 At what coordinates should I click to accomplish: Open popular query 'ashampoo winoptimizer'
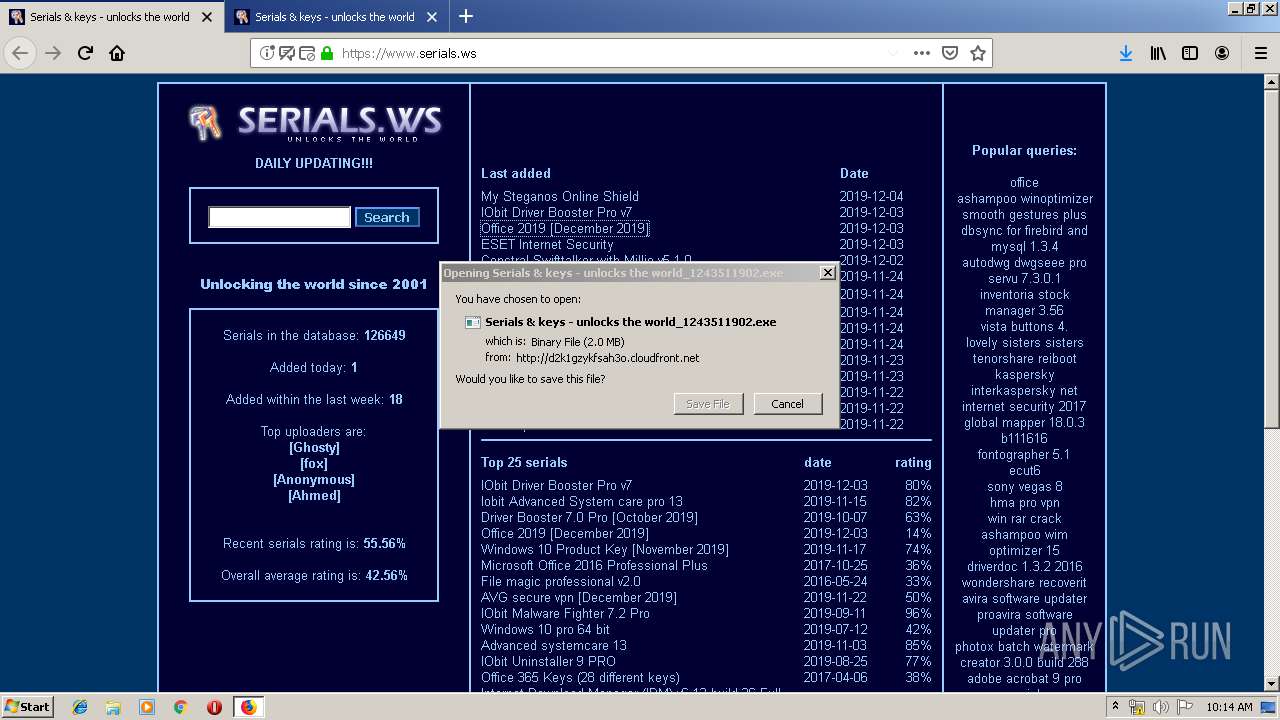tap(1024, 198)
